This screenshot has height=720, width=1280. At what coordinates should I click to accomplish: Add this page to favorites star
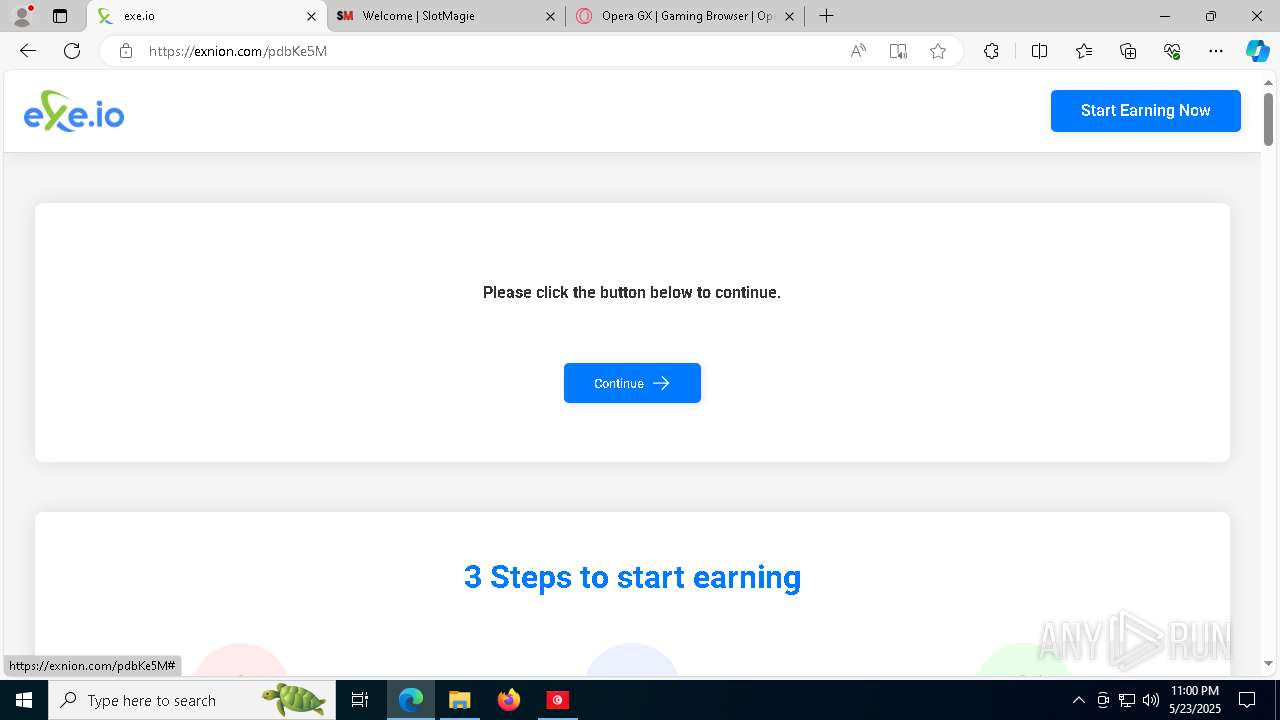point(938,51)
